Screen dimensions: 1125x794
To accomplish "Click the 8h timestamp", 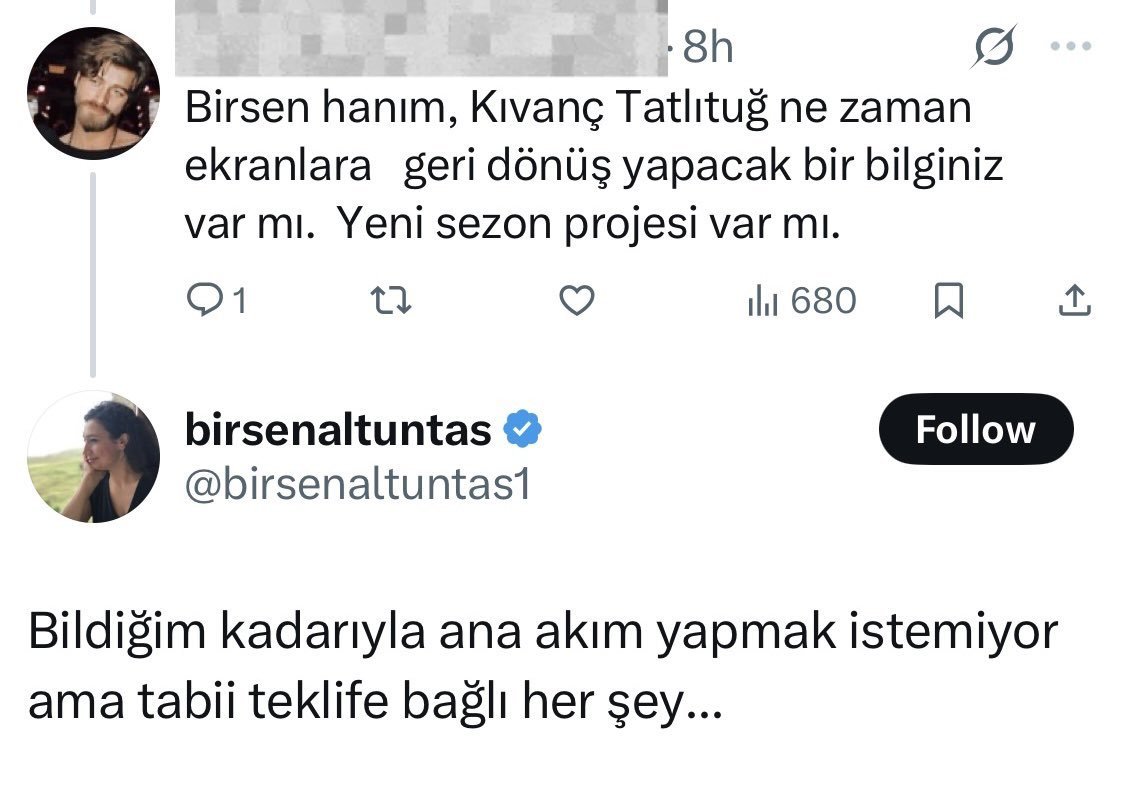I will pos(708,48).
